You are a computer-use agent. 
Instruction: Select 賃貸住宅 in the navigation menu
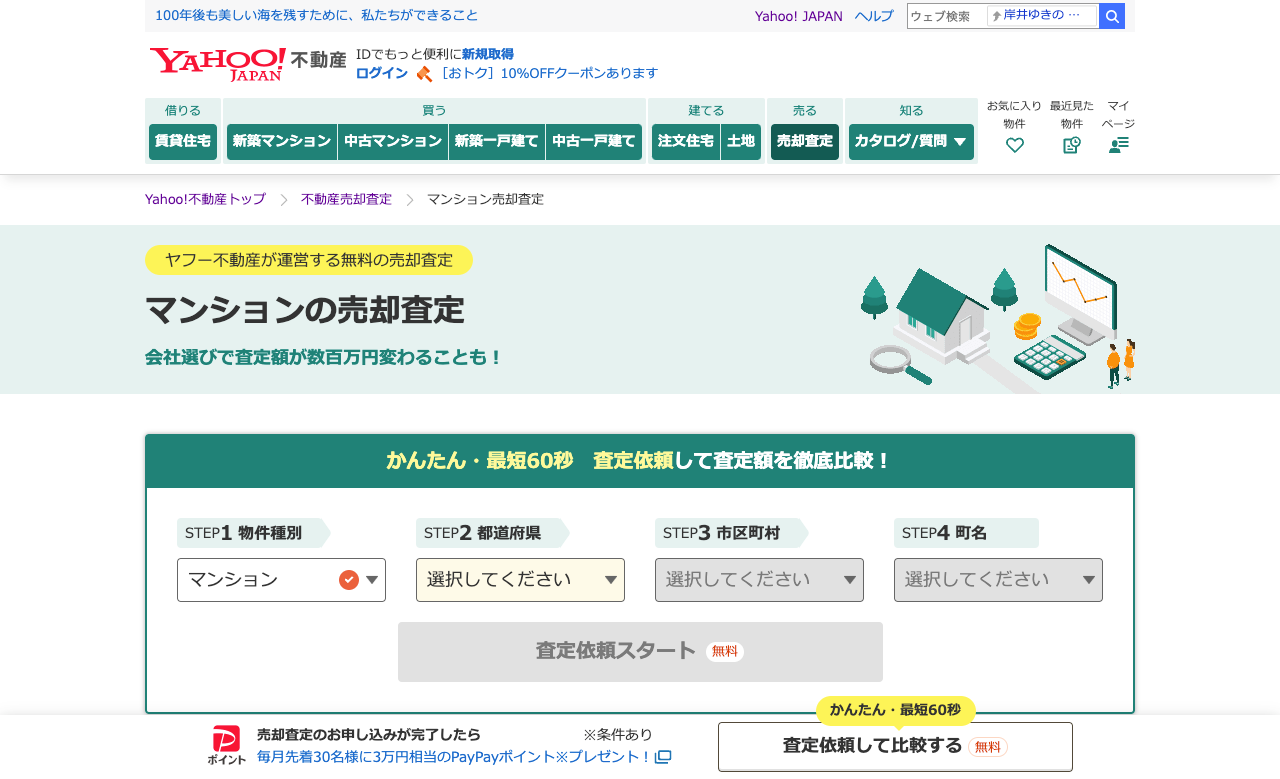point(182,142)
